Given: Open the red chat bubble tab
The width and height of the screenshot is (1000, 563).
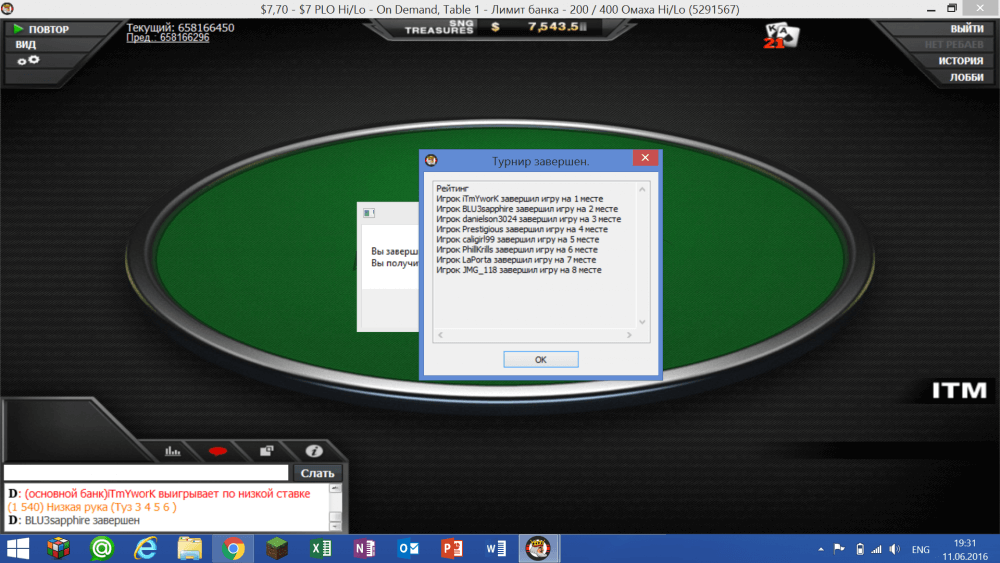Looking at the screenshot, I should tap(217, 451).
